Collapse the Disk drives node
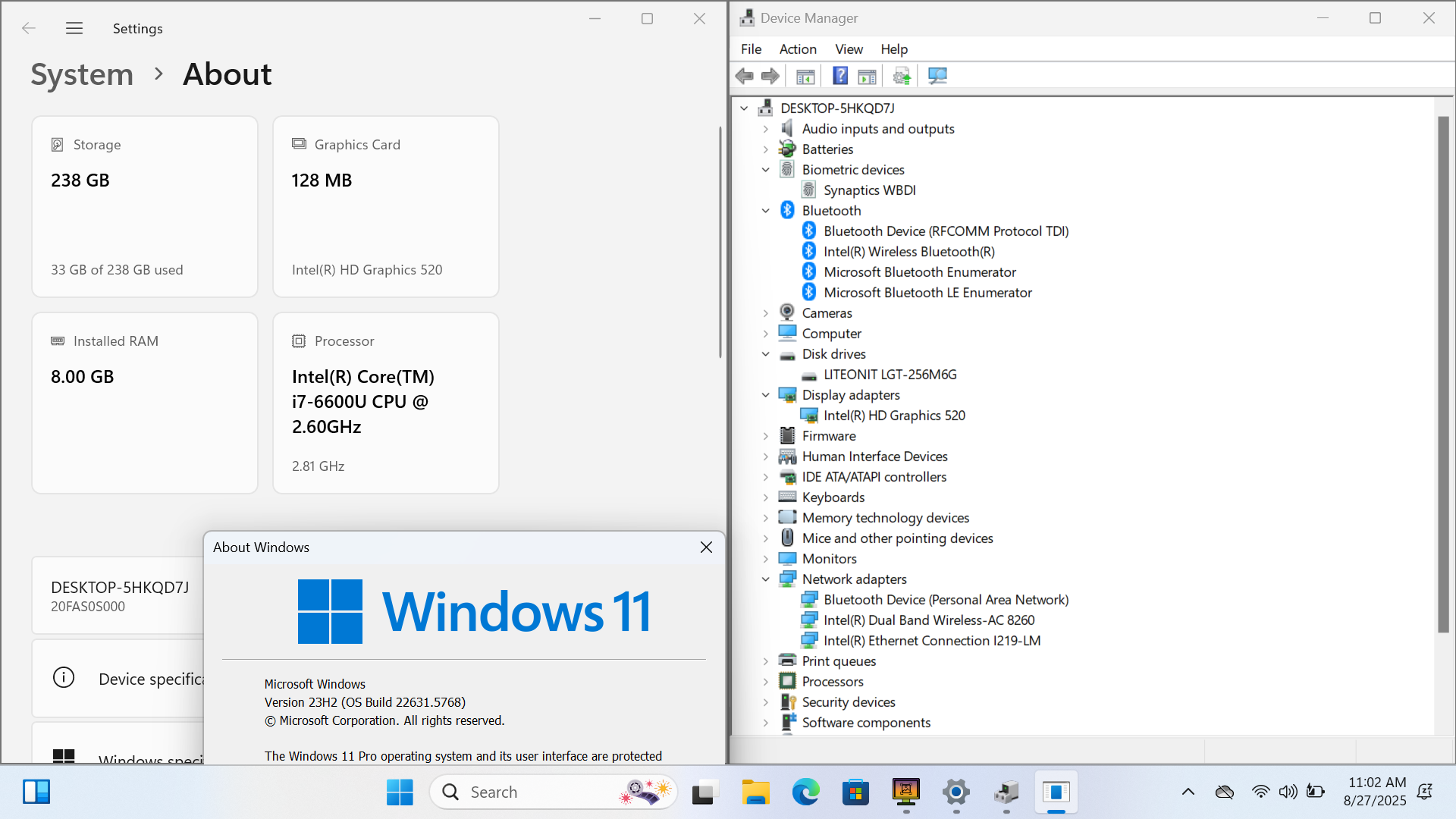Viewport: 1456px width, 819px height. (x=765, y=354)
